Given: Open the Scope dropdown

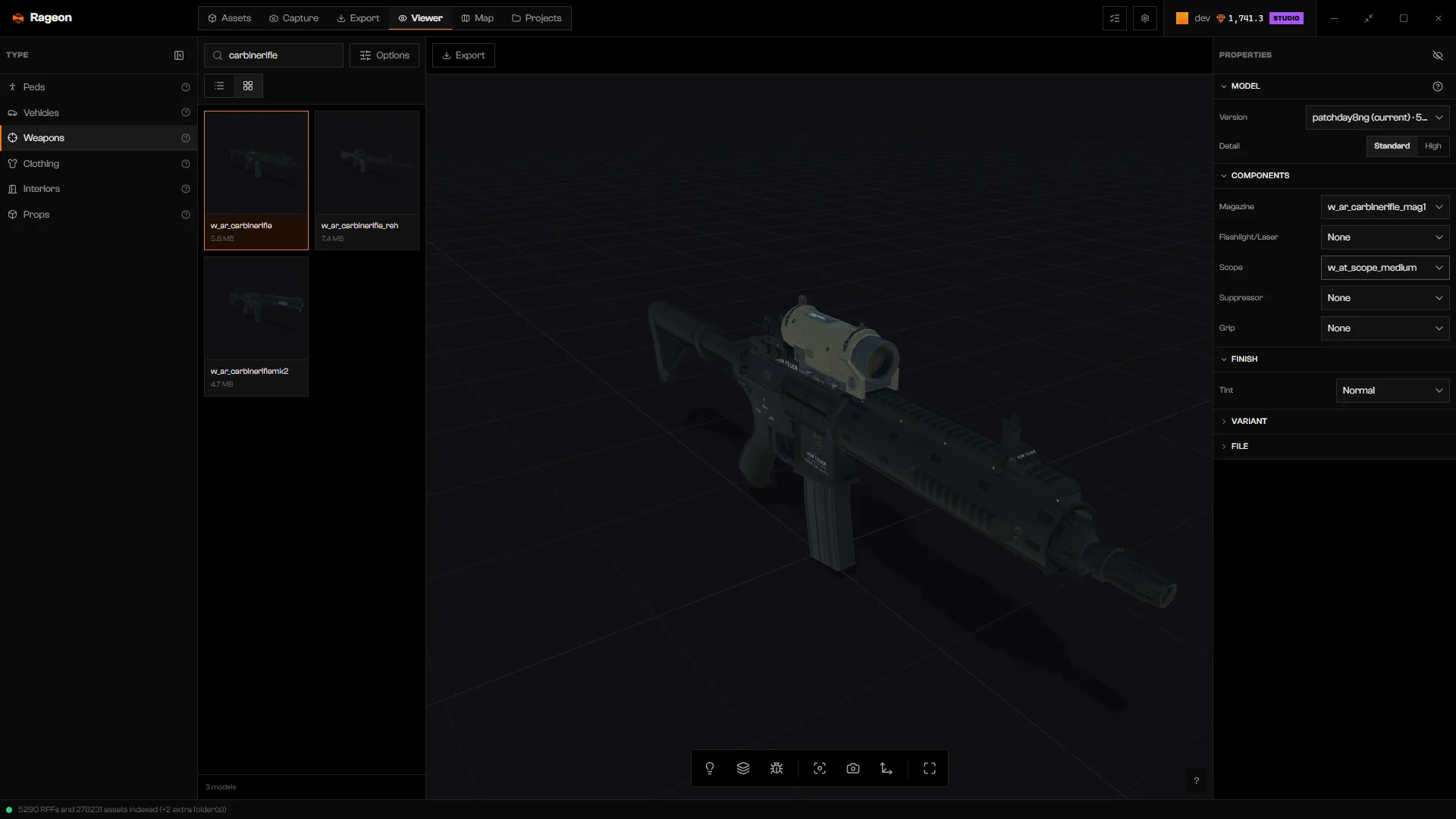Looking at the screenshot, I should (x=1385, y=268).
